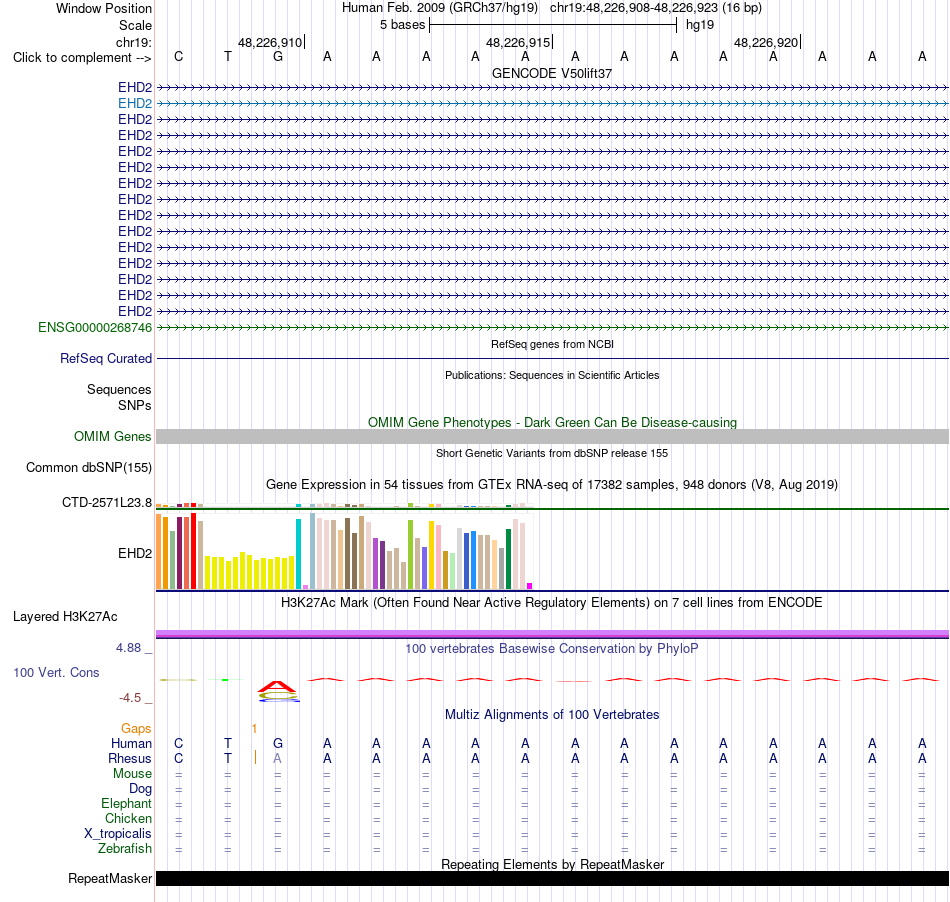
Task: Open the H3K27Ac Mark track title
Action: point(552,603)
